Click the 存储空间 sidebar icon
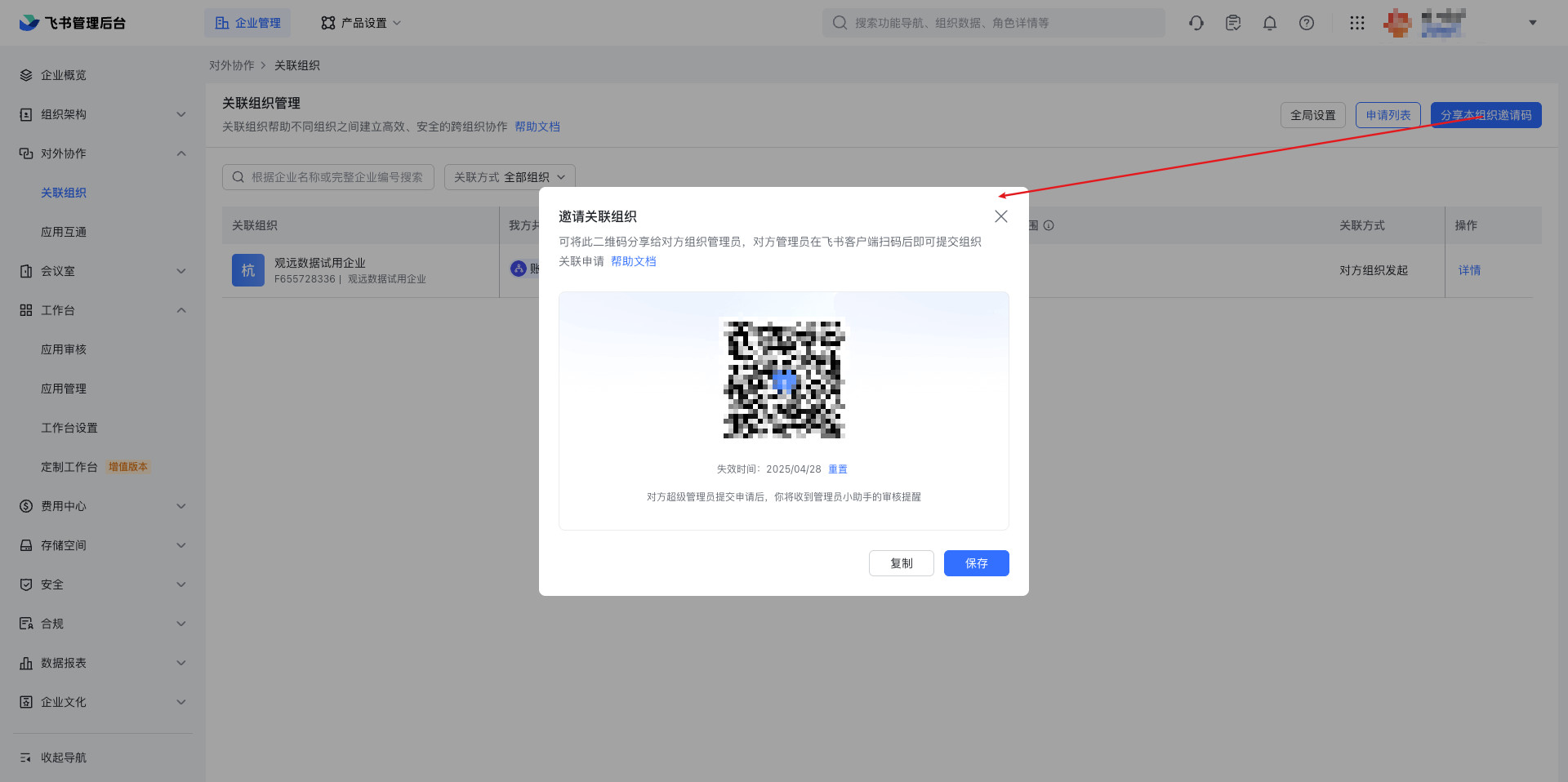 (x=26, y=545)
